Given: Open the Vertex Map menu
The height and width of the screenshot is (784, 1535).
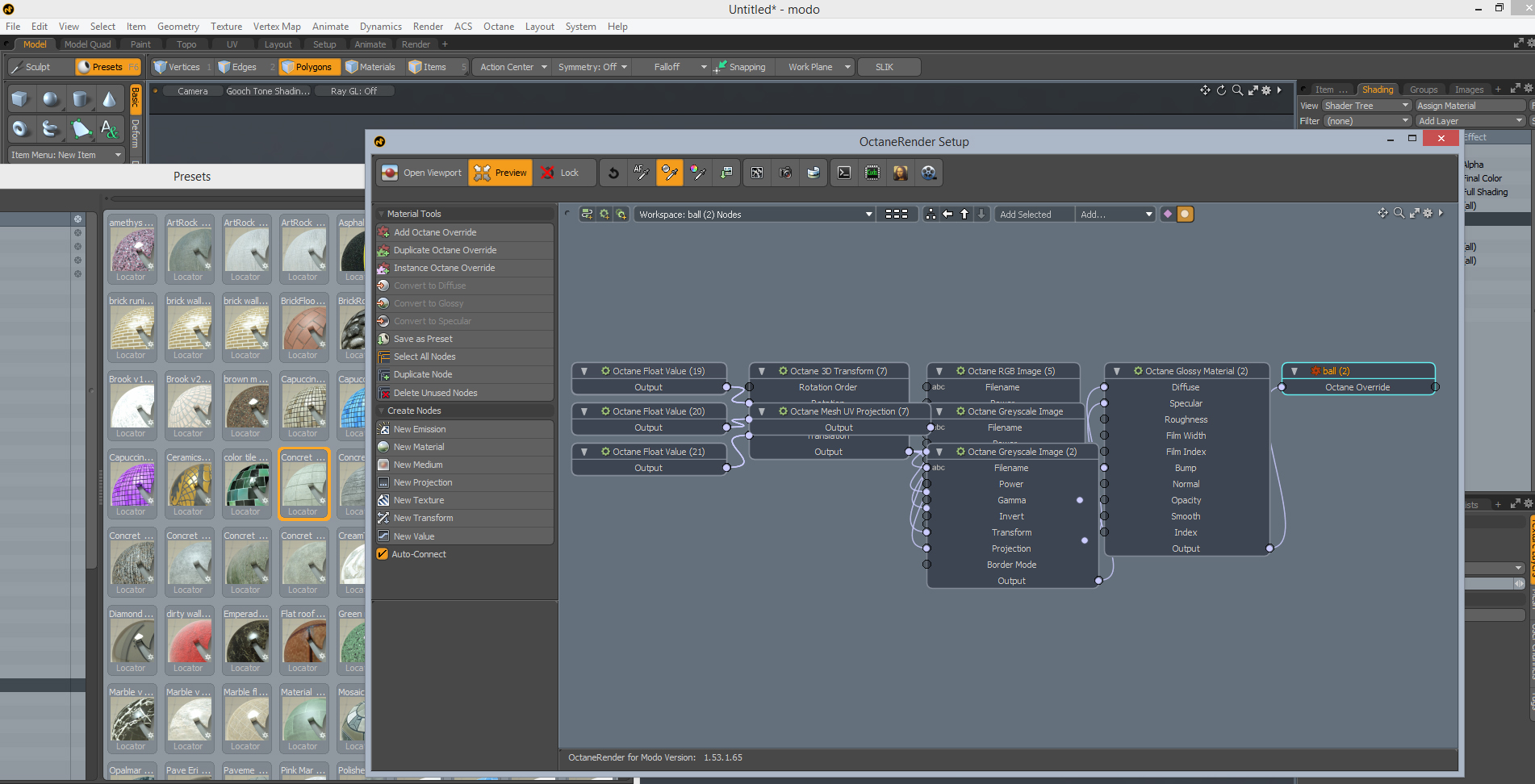Looking at the screenshot, I should point(277,27).
